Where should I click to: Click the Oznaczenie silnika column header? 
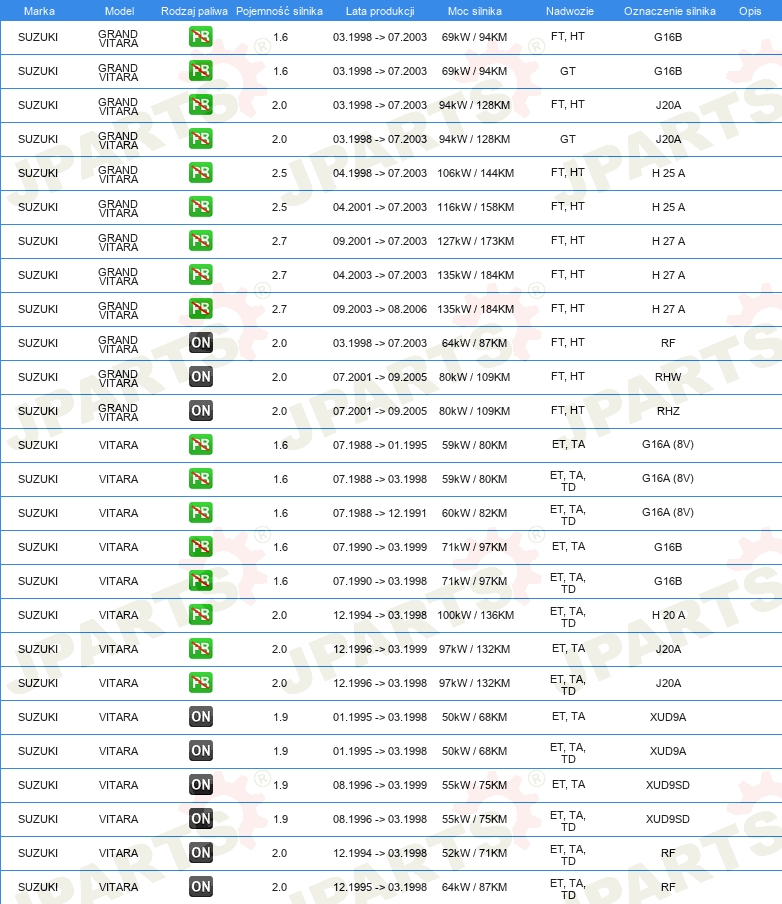[670, 11]
